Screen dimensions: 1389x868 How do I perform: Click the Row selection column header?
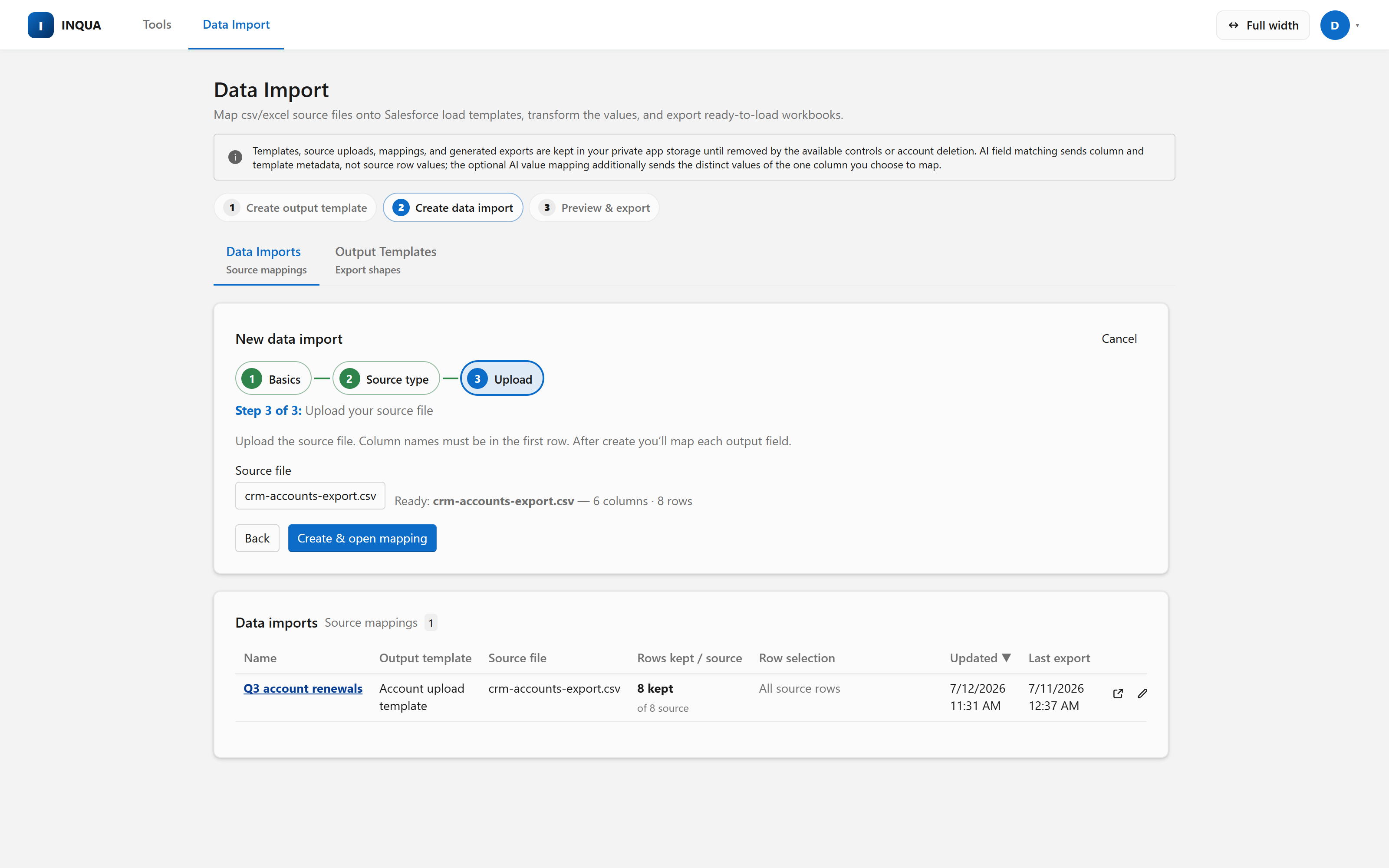[797, 658]
